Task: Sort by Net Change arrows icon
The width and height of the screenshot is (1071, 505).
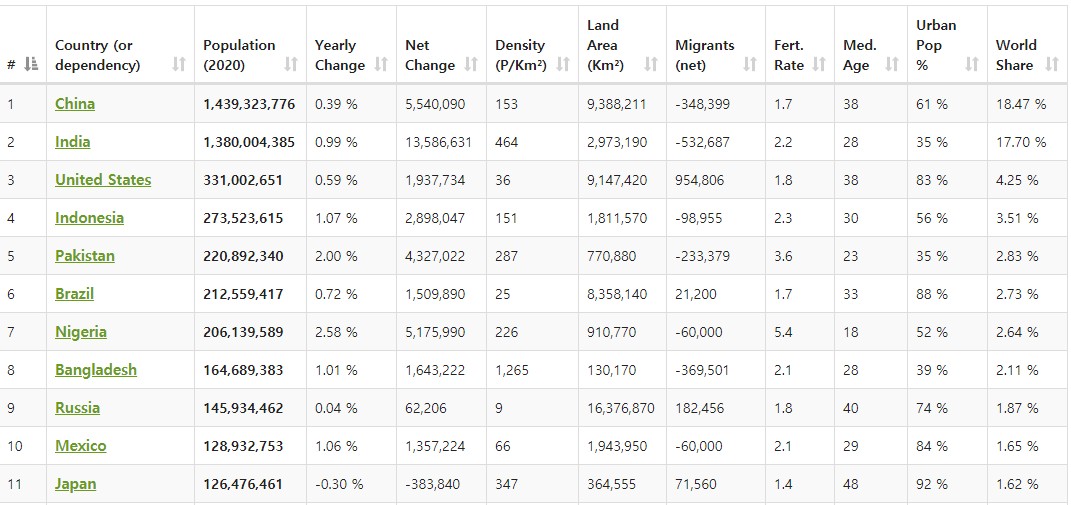Action: coord(471,65)
